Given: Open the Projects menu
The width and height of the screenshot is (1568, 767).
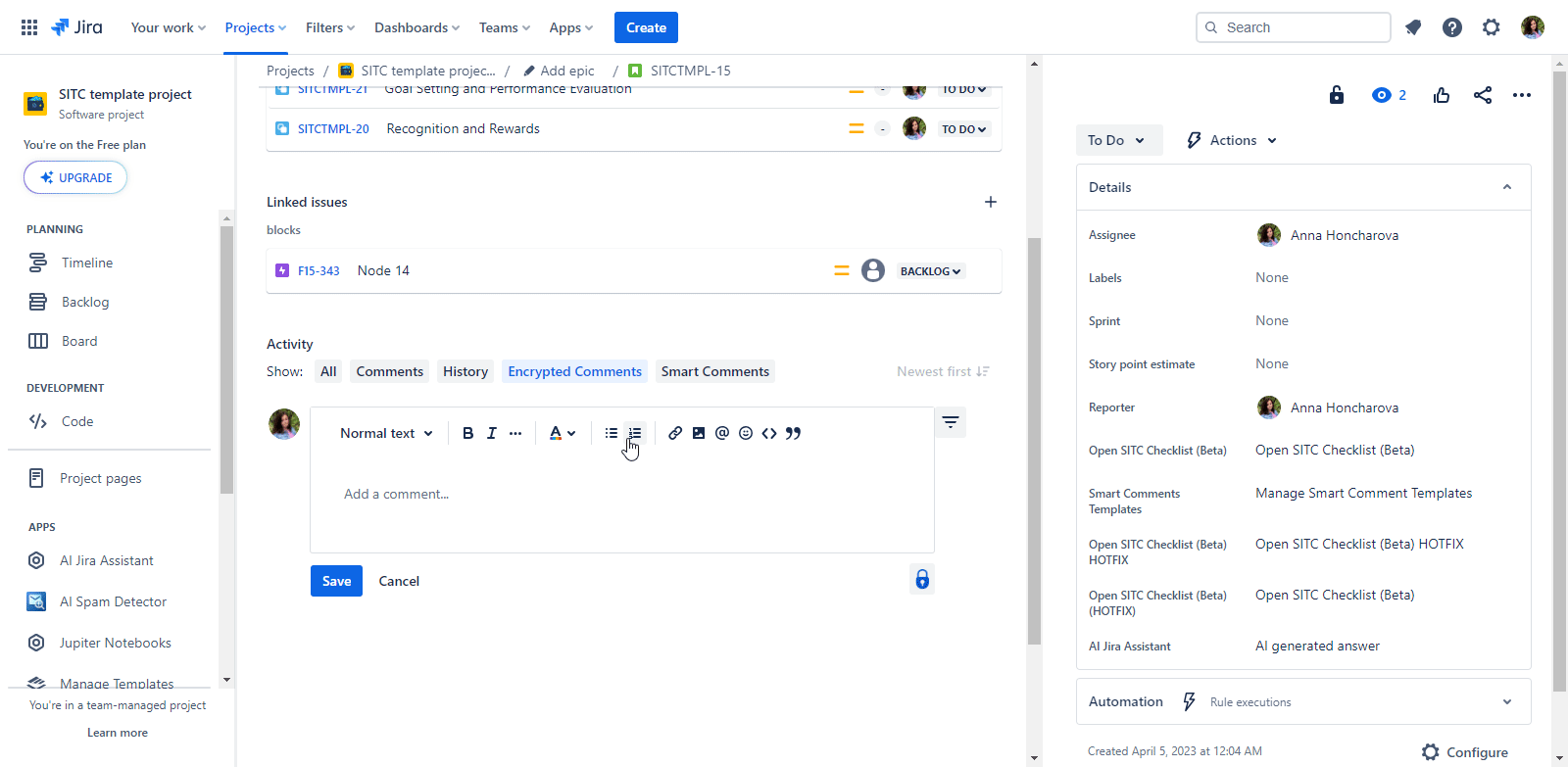Looking at the screenshot, I should click(256, 27).
